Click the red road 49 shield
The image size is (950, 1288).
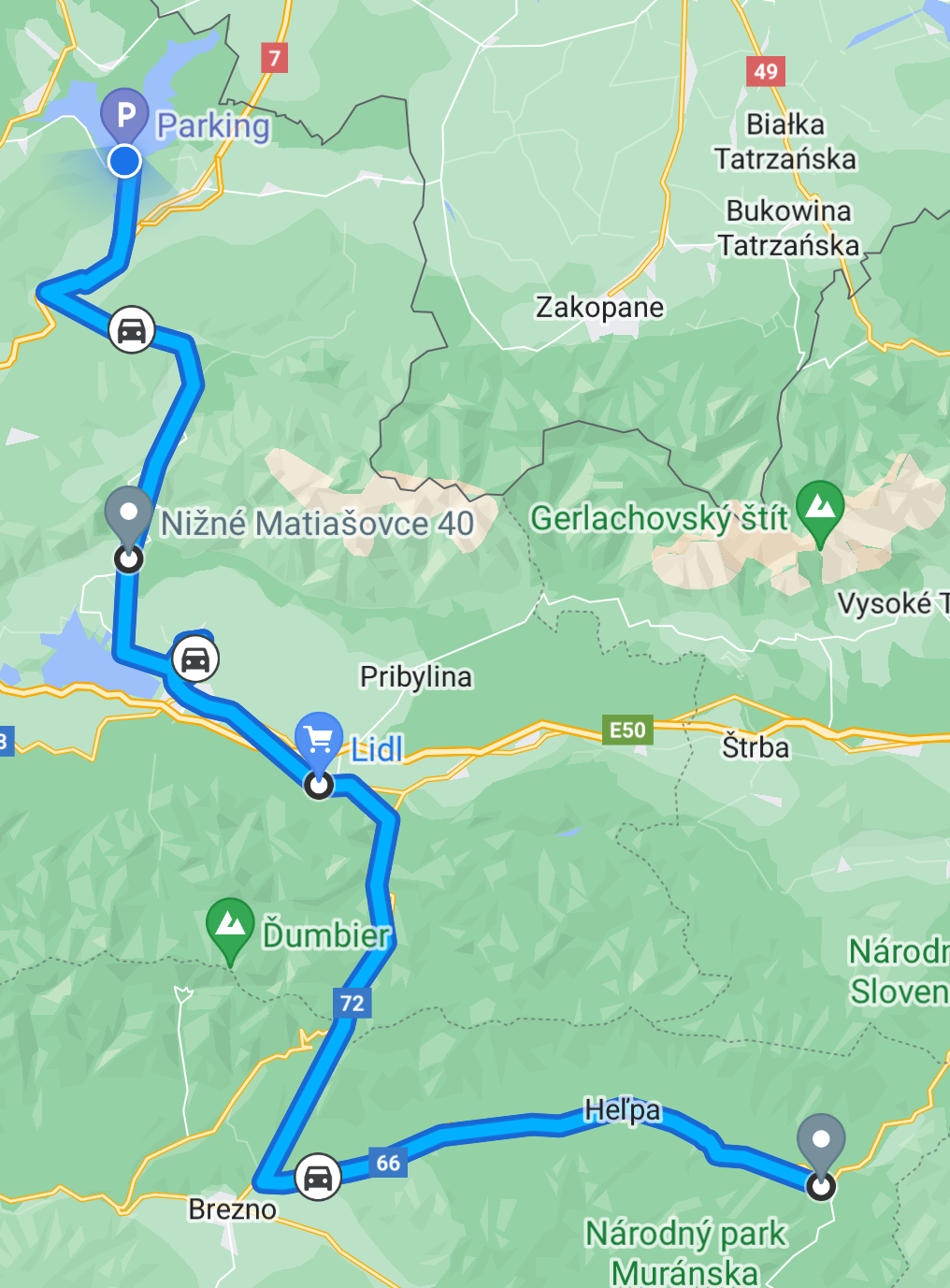click(766, 71)
